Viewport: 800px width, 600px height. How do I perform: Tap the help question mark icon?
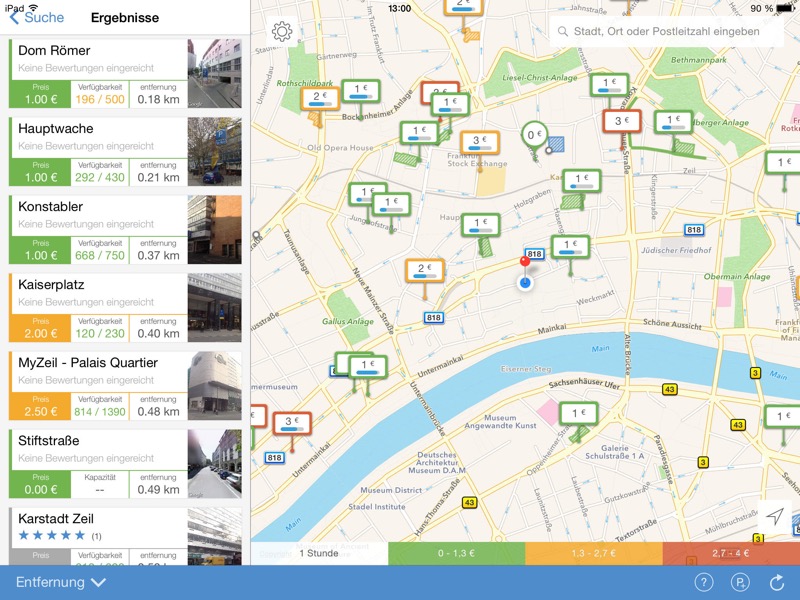tap(704, 582)
